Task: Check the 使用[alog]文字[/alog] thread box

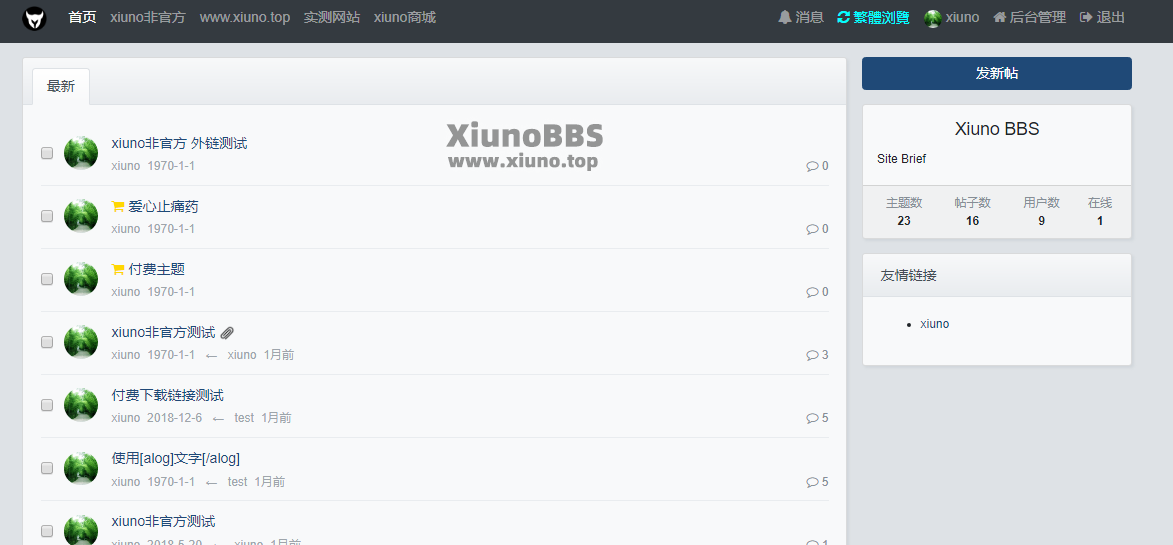Action: pyautogui.click(x=47, y=468)
